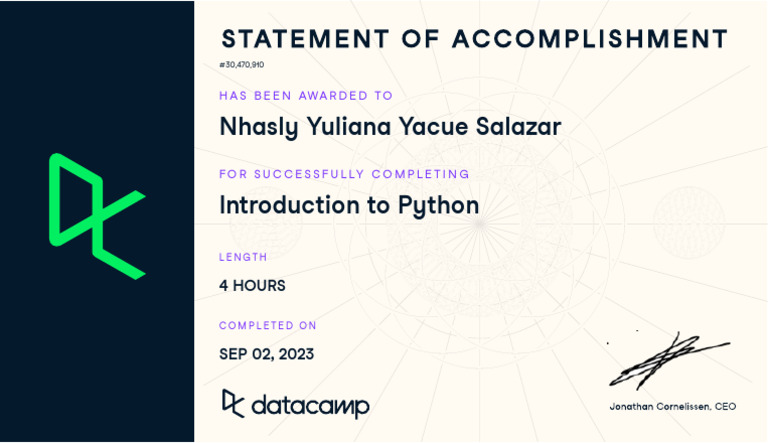
Task: Click 'Jonathan Cornelissen, CEO' under the signature
Action: click(x=672, y=406)
